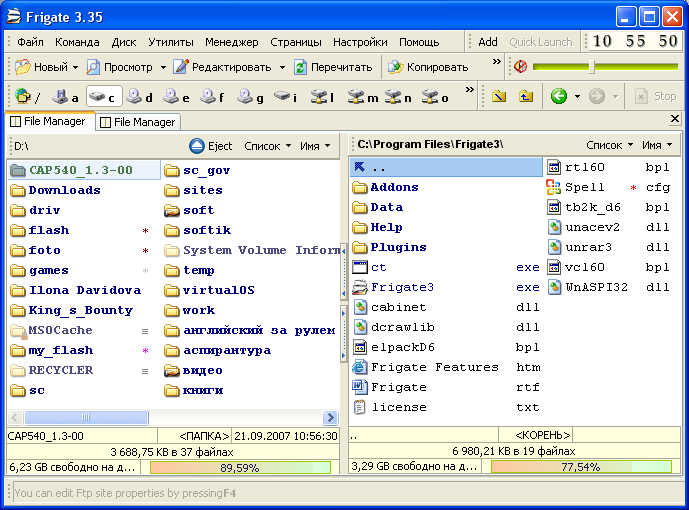Select the Addons folder
This screenshot has height=510, width=689.
386,187
